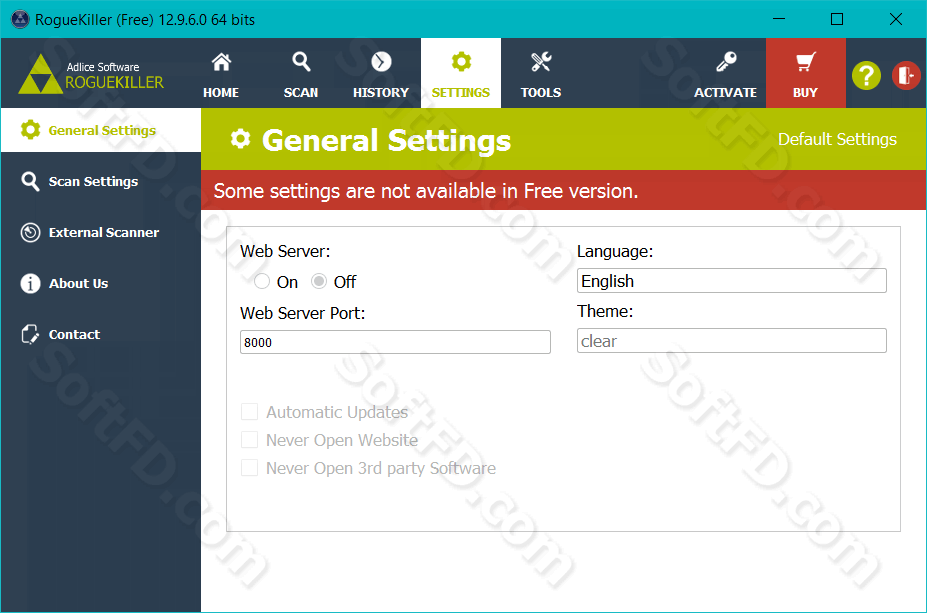
Task: Click the red exit door icon
Action: click(x=906, y=76)
